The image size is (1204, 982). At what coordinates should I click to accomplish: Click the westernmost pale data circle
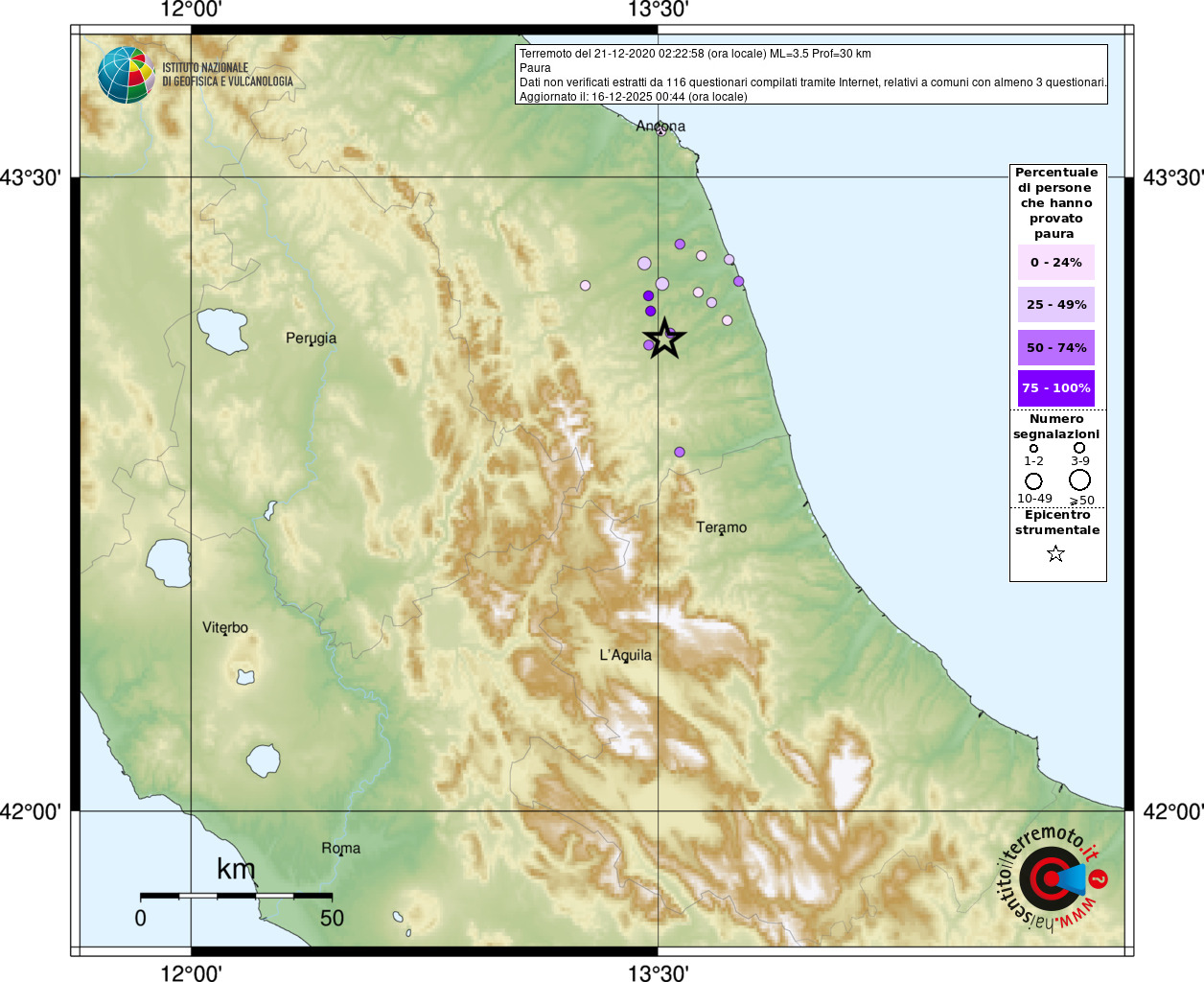point(585,285)
